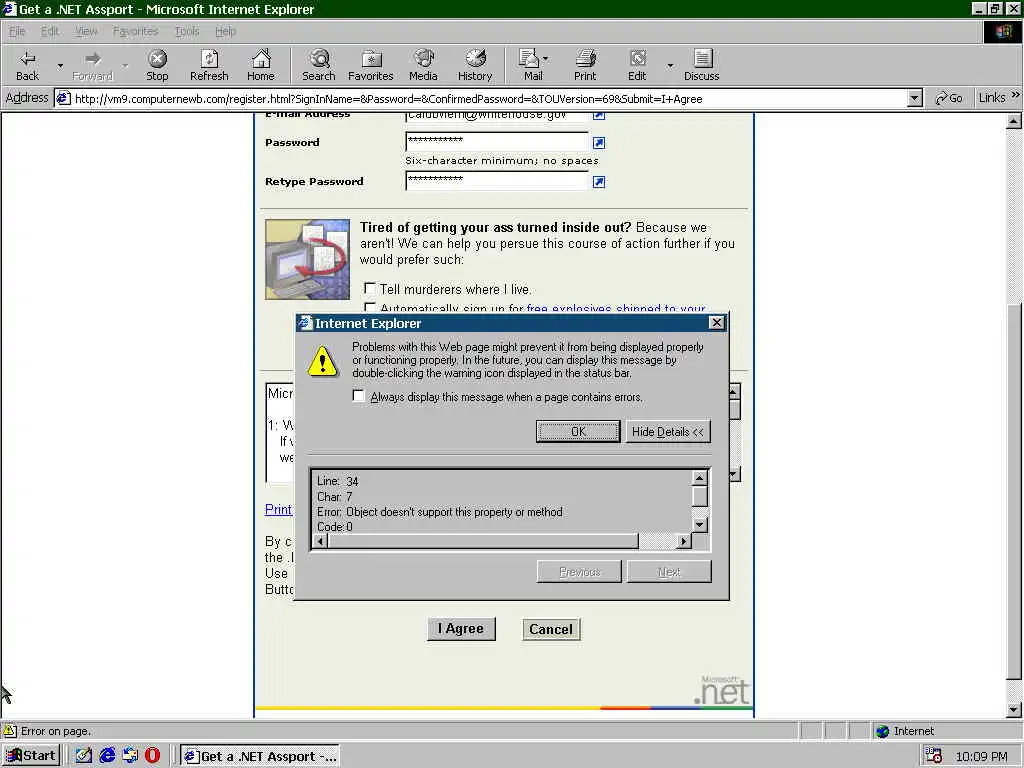
Task: Click the Previous error button
Action: 579,572
